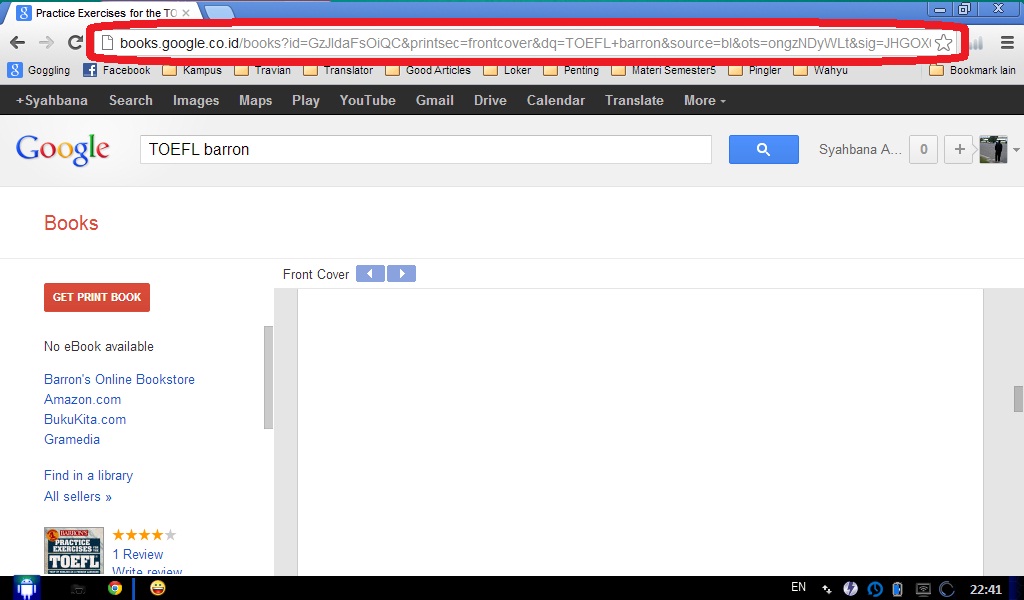Click the plus share button near profile
The image size is (1024, 600).
coord(959,150)
